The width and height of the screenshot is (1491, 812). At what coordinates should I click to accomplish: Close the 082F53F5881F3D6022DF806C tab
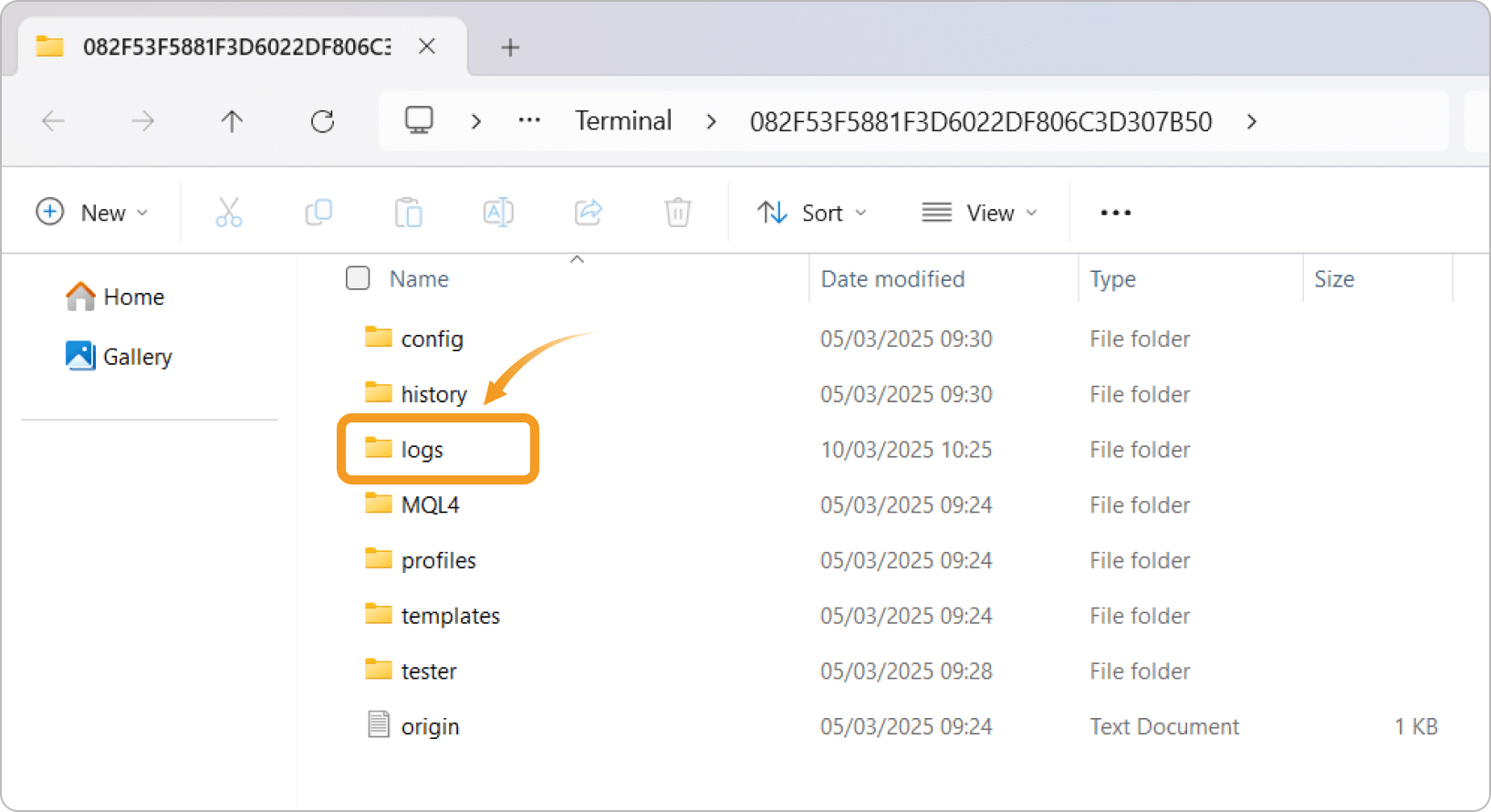coord(426,46)
